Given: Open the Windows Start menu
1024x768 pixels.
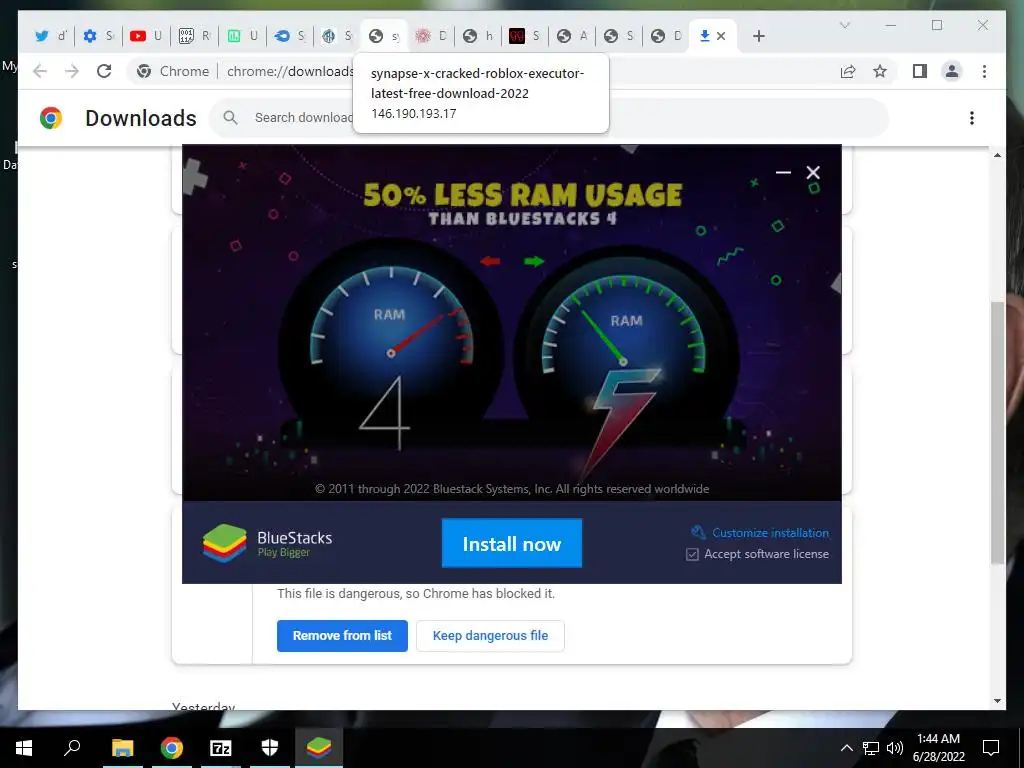Looking at the screenshot, I should tap(24, 748).
